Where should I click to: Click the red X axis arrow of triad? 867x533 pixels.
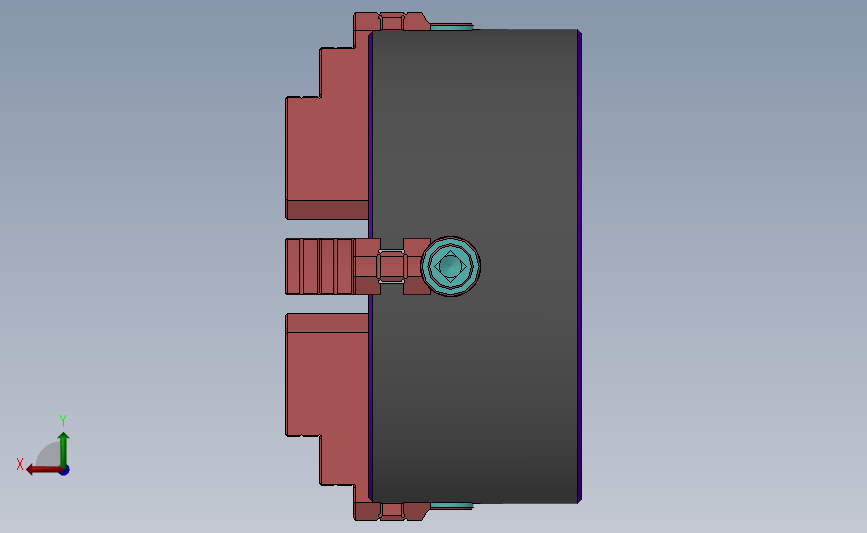pos(43,470)
